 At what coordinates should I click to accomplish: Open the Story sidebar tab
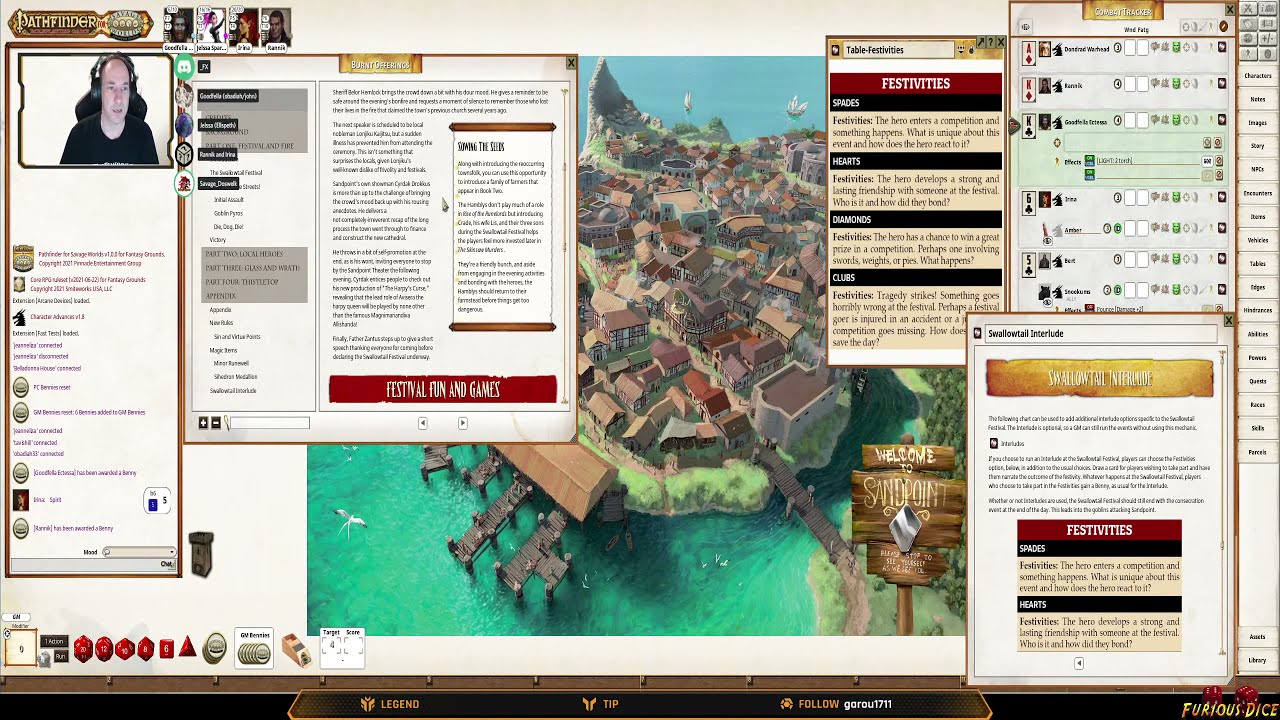[x=1257, y=146]
